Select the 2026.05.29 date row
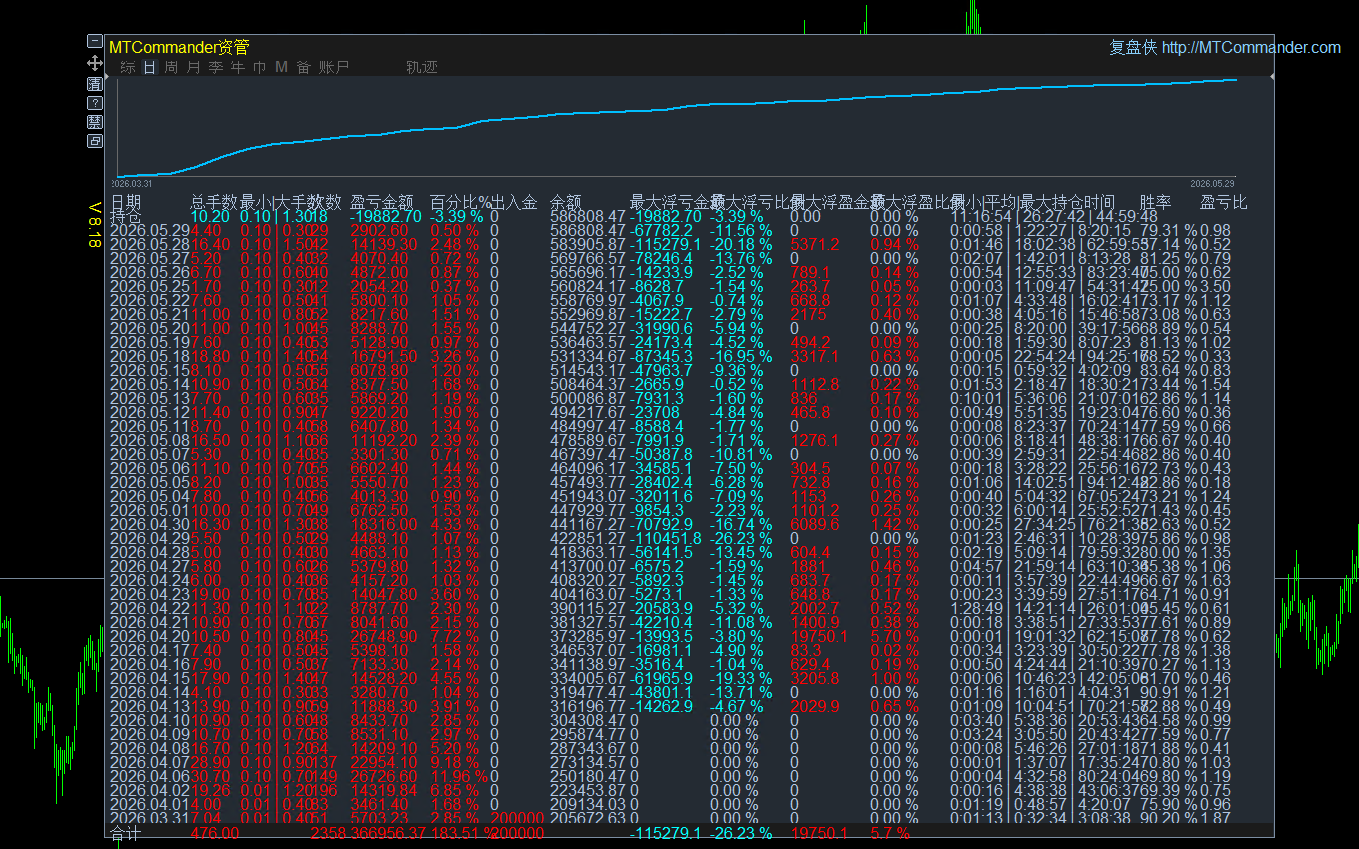 pyautogui.click(x=149, y=230)
